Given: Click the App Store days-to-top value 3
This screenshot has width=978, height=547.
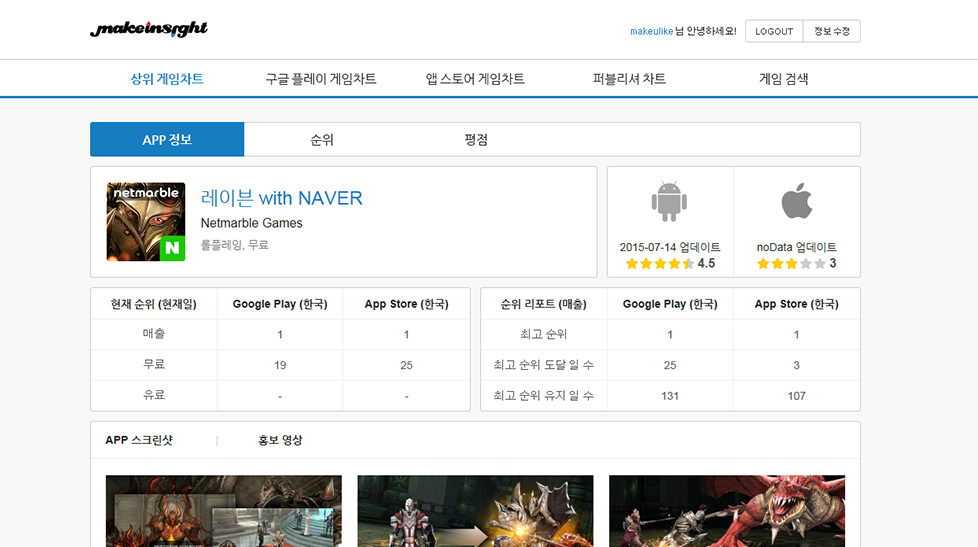Looking at the screenshot, I should coord(796,365).
